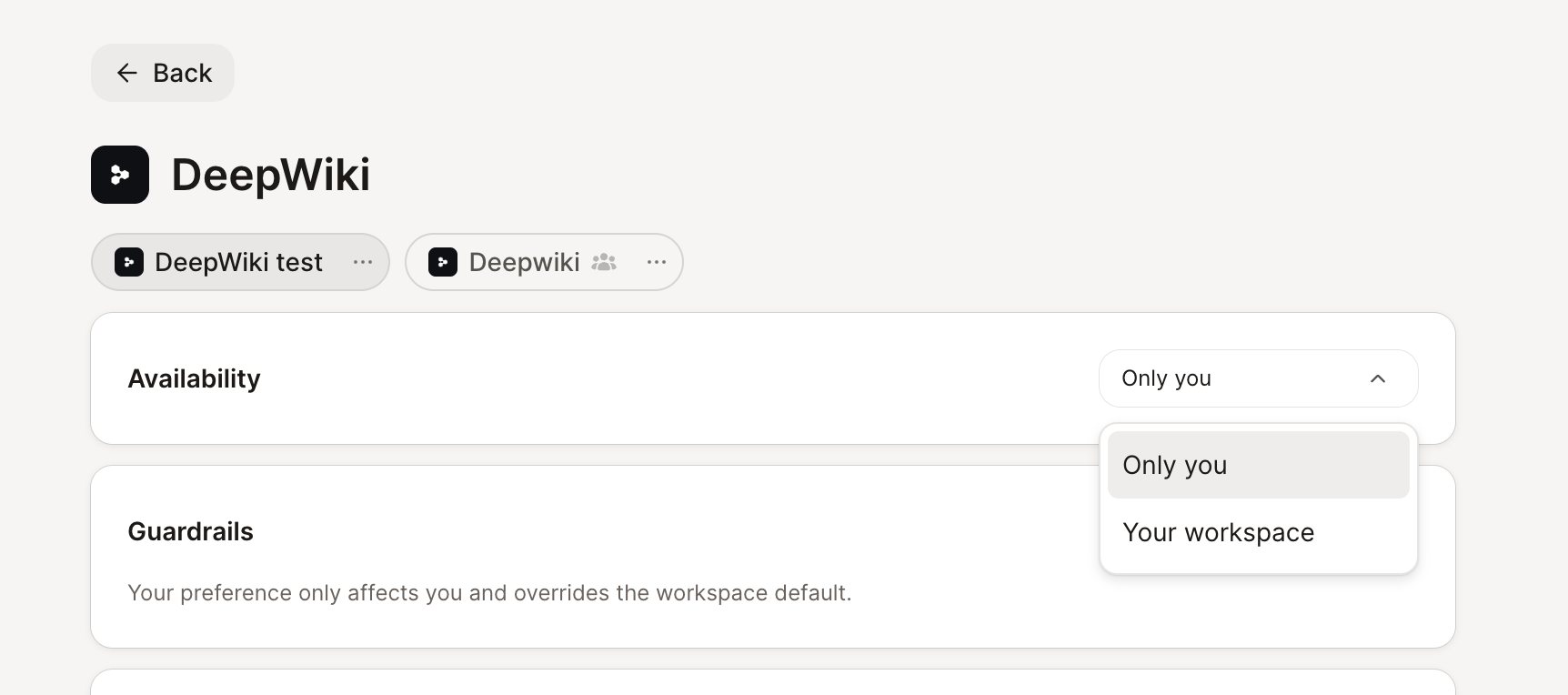Choose the 'Your workspace' option

(x=1259, y=532)
